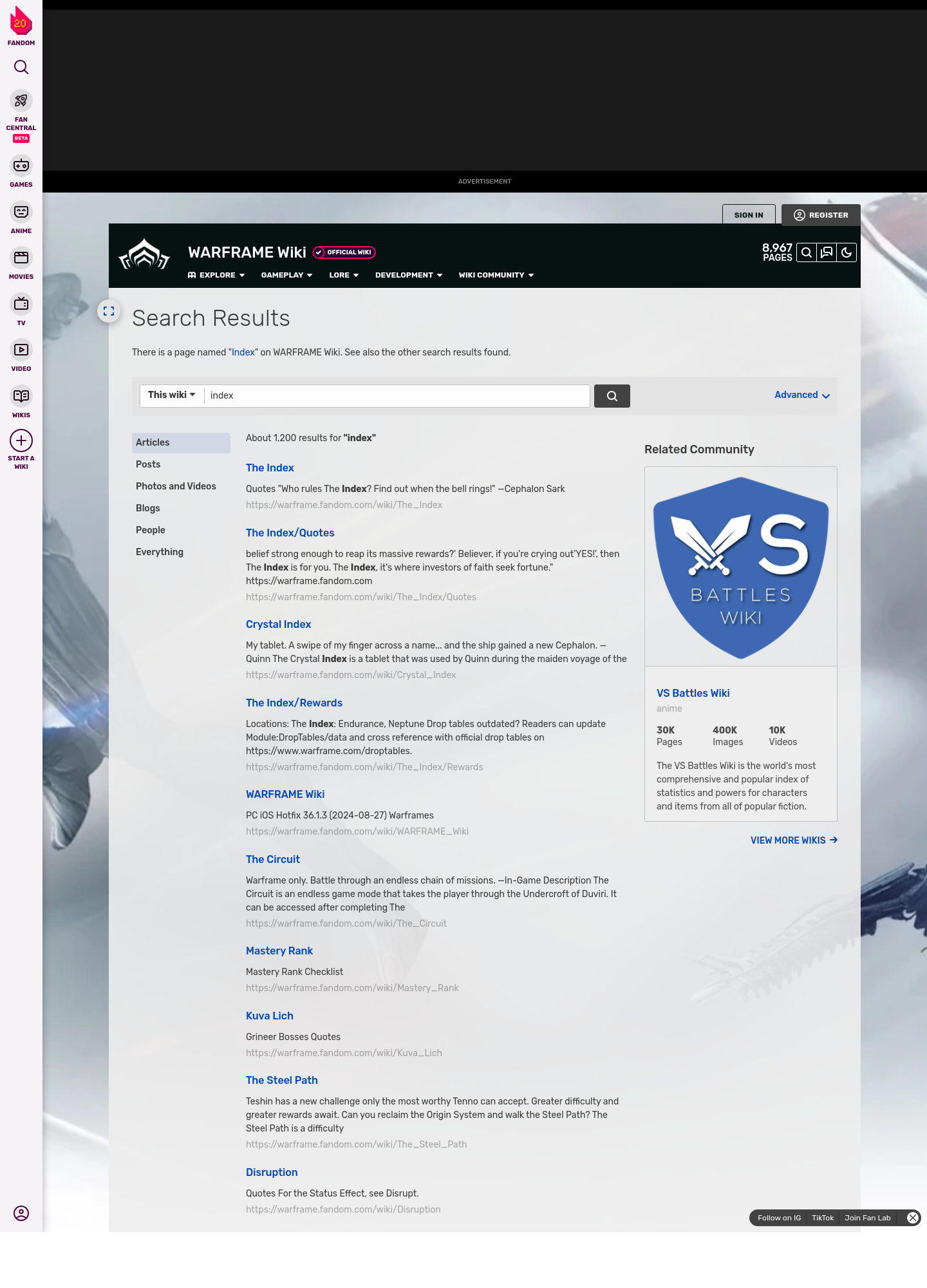Open the VS Battles Wiki title link
Viewport: 927px width, 1288px height.
coord(693,693)
